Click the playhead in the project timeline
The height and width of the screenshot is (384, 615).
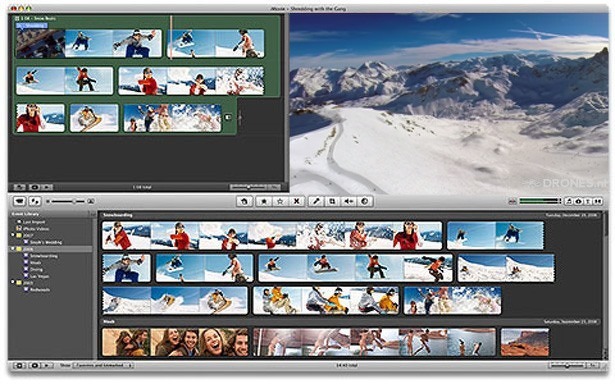click(171, 37)
